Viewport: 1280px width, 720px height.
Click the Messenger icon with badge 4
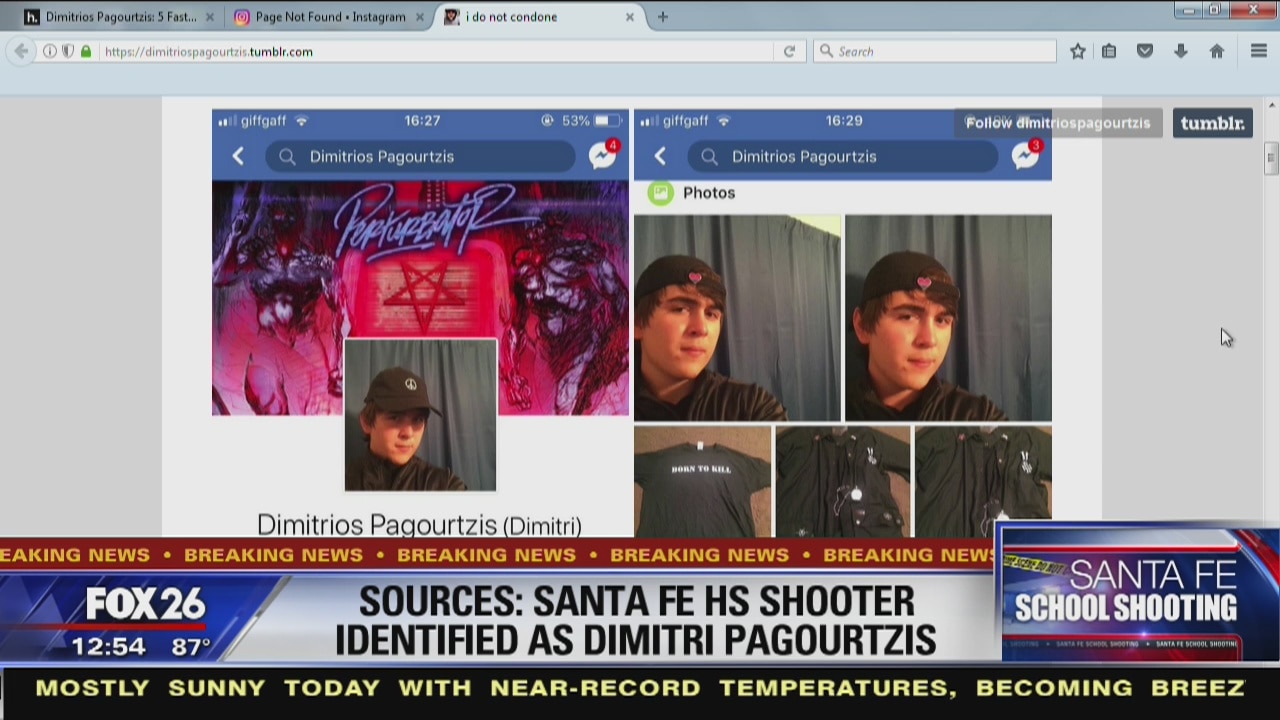[x=602, y=155]
